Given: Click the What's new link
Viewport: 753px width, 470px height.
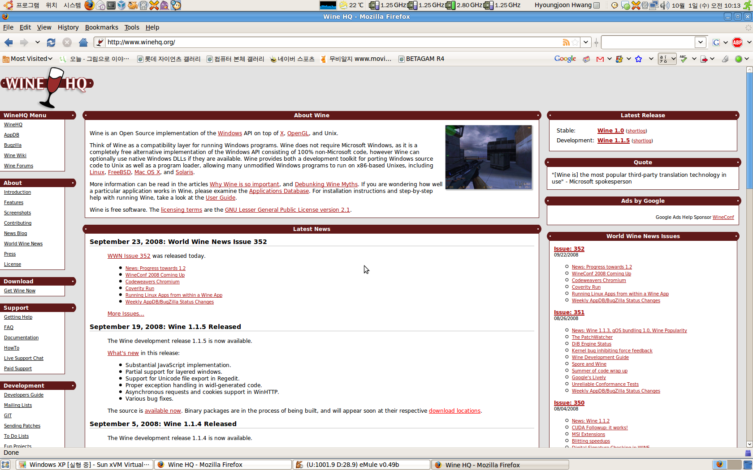Looking at the screenshot, I should pos(123,353).
